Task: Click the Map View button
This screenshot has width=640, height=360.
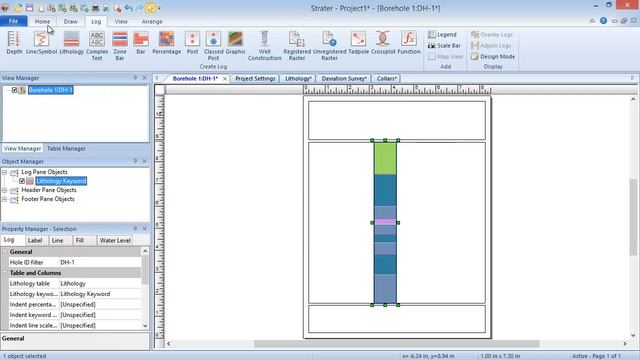Action: (x=445, y=57)
